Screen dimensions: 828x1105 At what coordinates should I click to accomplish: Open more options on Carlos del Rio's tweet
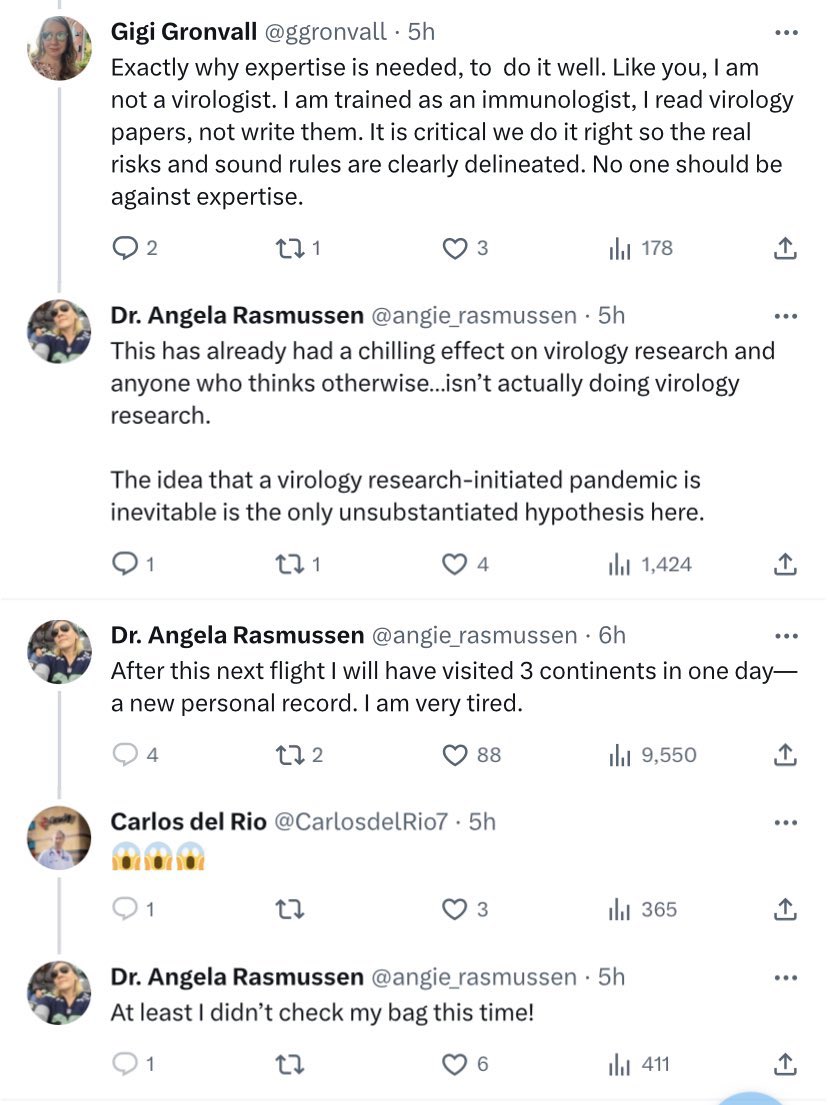click(x=786, y=822)
